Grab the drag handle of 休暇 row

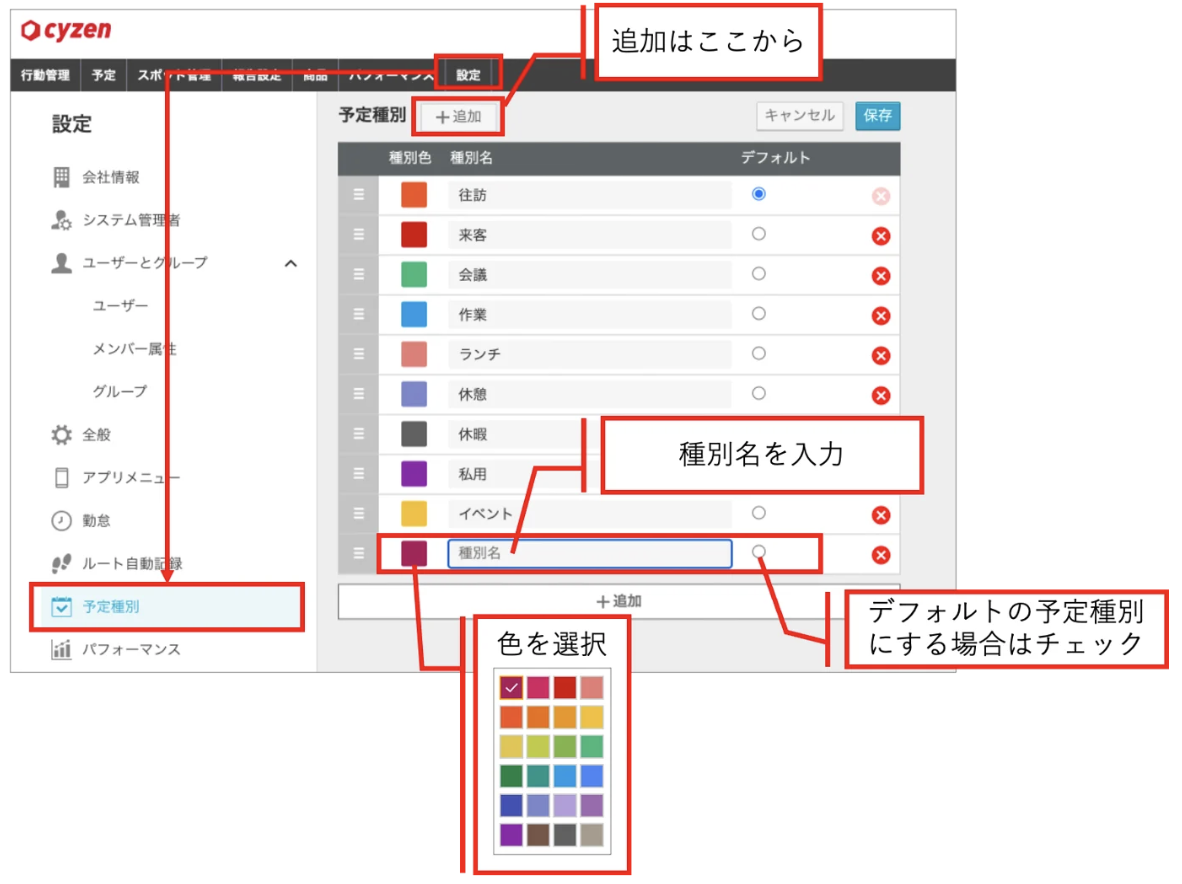[359, 434]
